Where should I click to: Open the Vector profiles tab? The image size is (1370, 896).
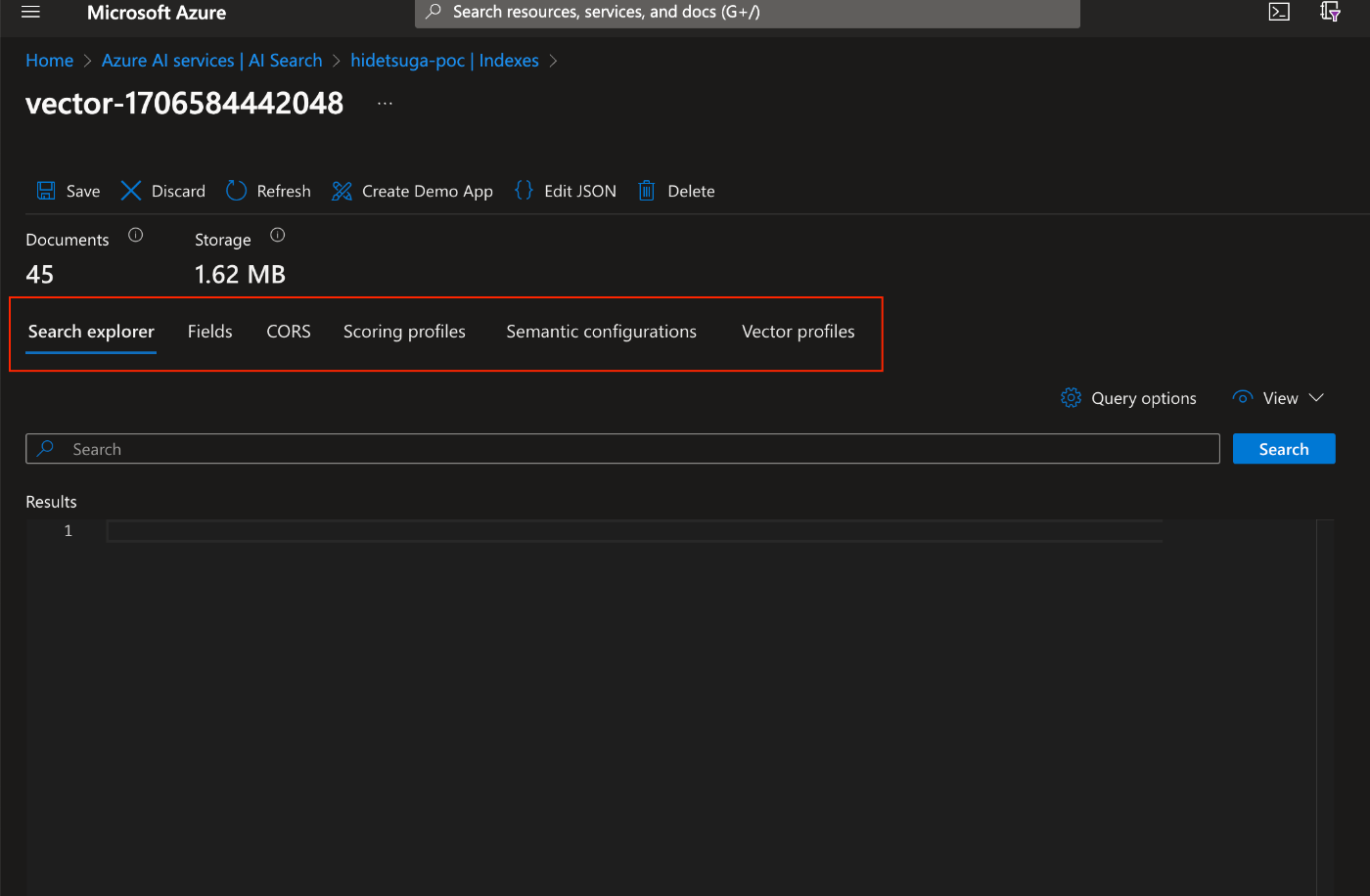(799, 332)
